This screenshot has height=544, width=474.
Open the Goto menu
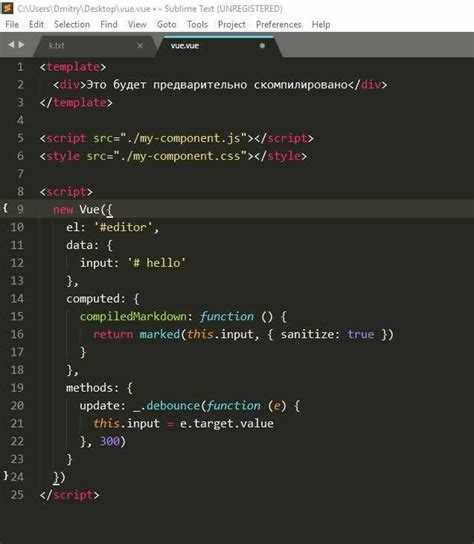coord(167,25)
